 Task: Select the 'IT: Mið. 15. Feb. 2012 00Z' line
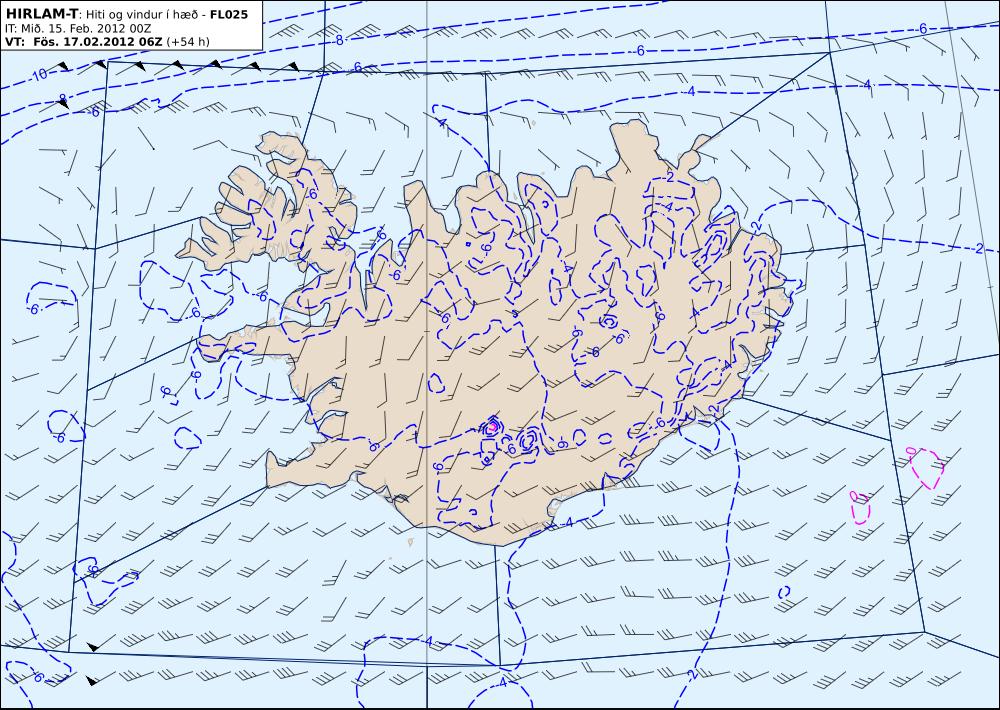coord(78,28)
